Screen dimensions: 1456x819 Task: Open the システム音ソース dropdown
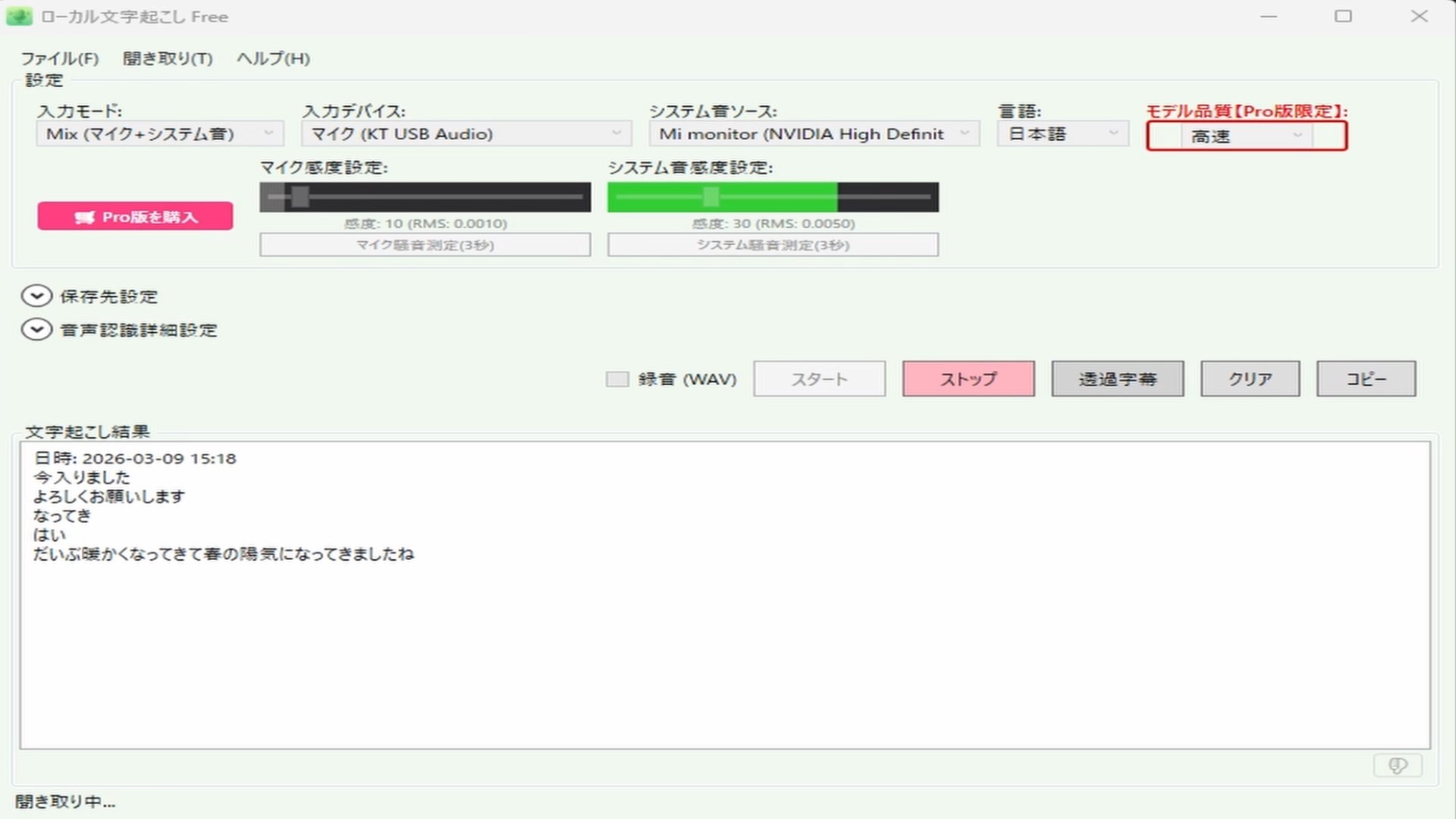(x=814, y=134)
